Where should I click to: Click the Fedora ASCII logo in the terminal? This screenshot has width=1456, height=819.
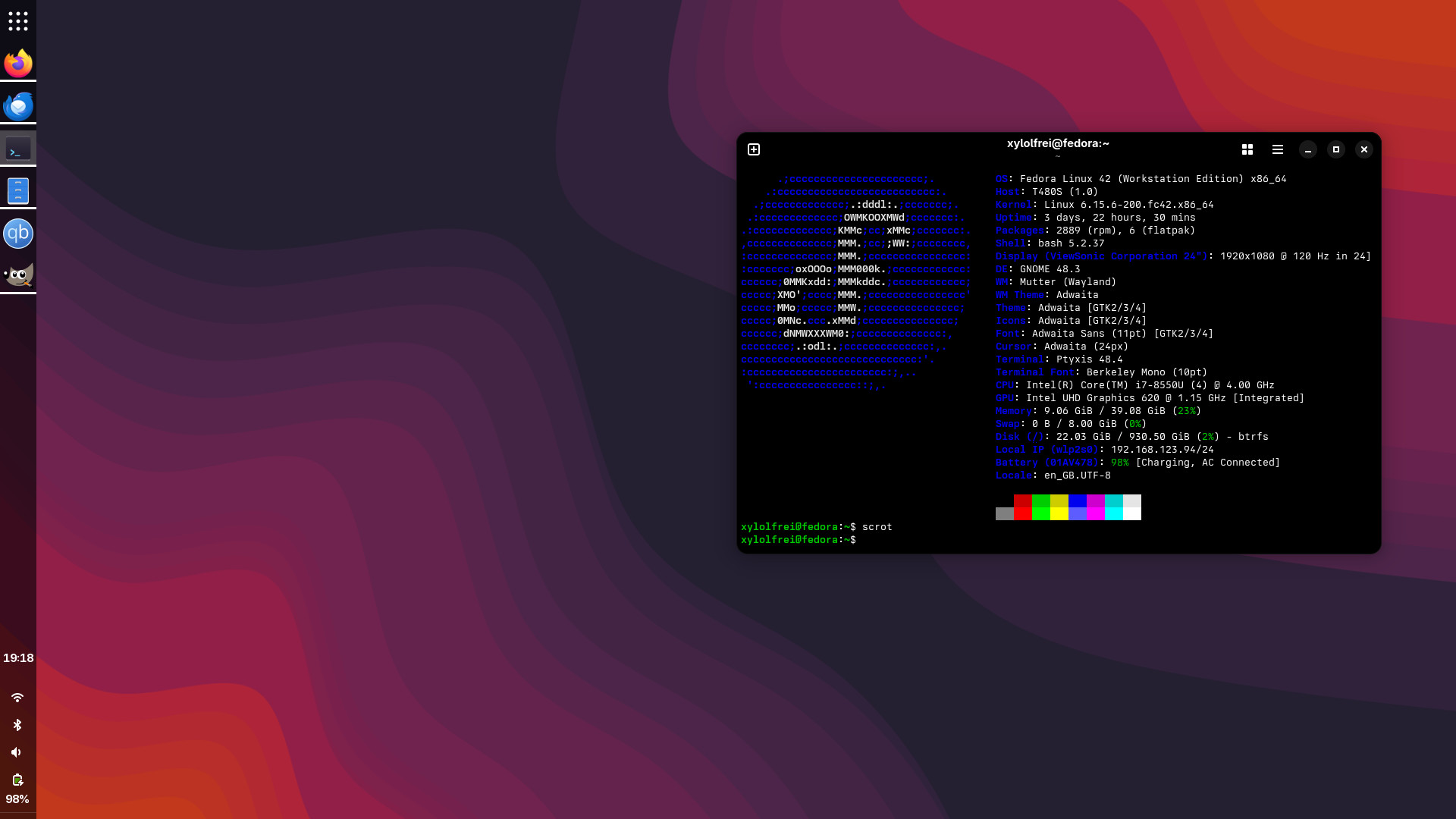(856, 282)
